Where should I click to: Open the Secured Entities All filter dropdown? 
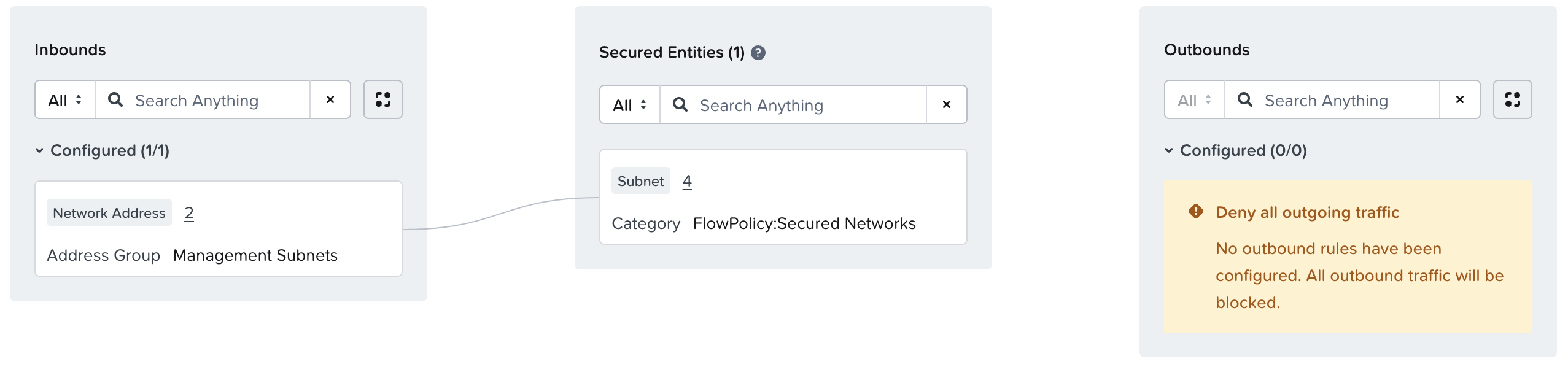(x=630, y=104)
